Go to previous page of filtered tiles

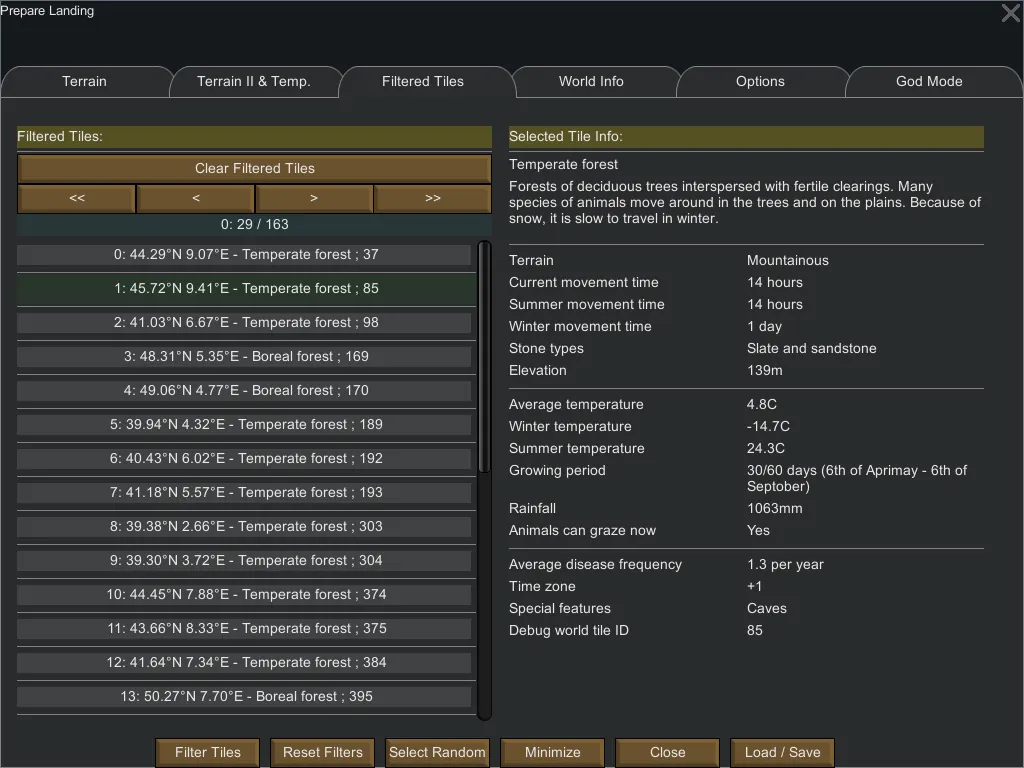tap(195, 198)
